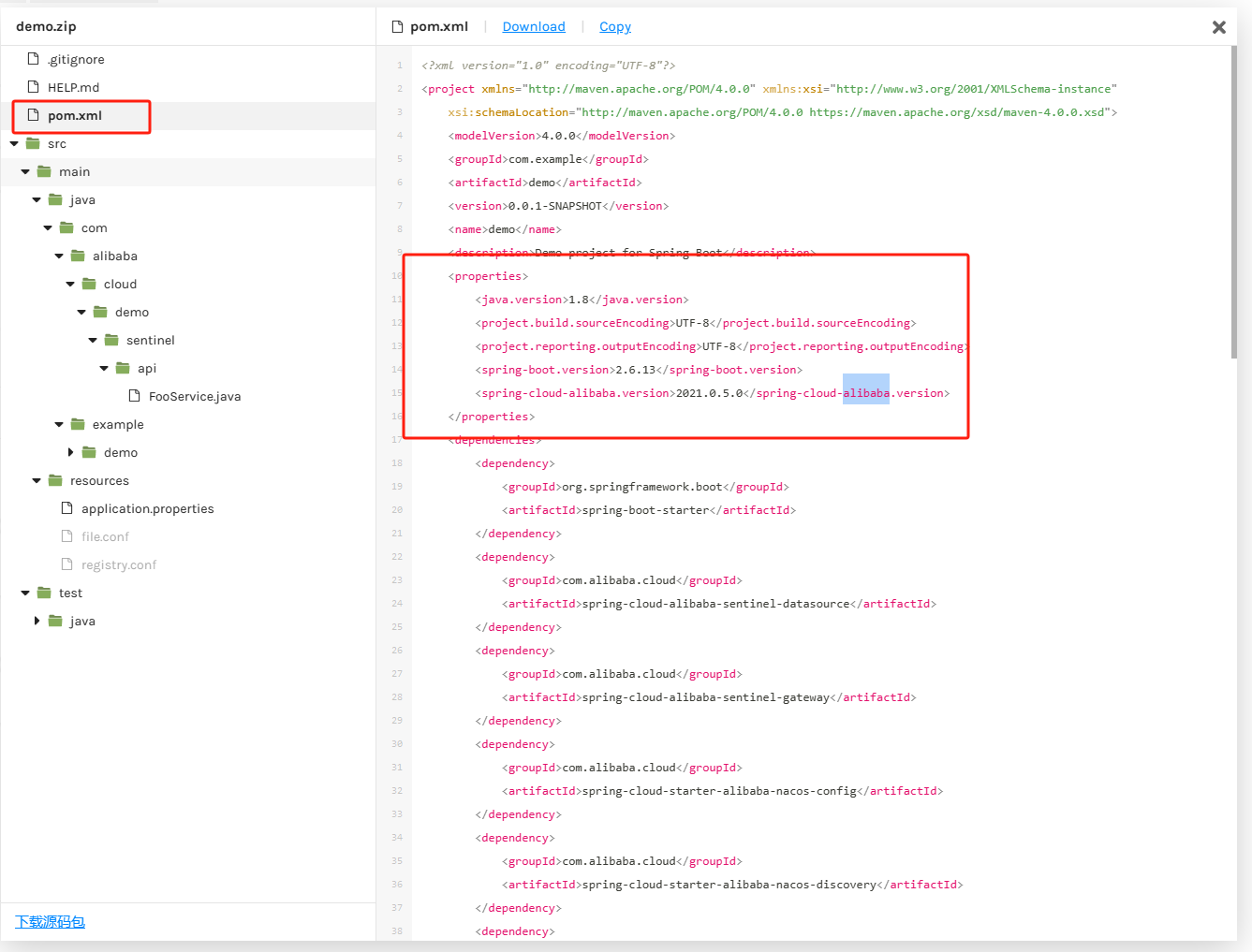Viewport: 1252px width, 952px height.
Task: Select file.conf in resources
Action: pos(105,536)
